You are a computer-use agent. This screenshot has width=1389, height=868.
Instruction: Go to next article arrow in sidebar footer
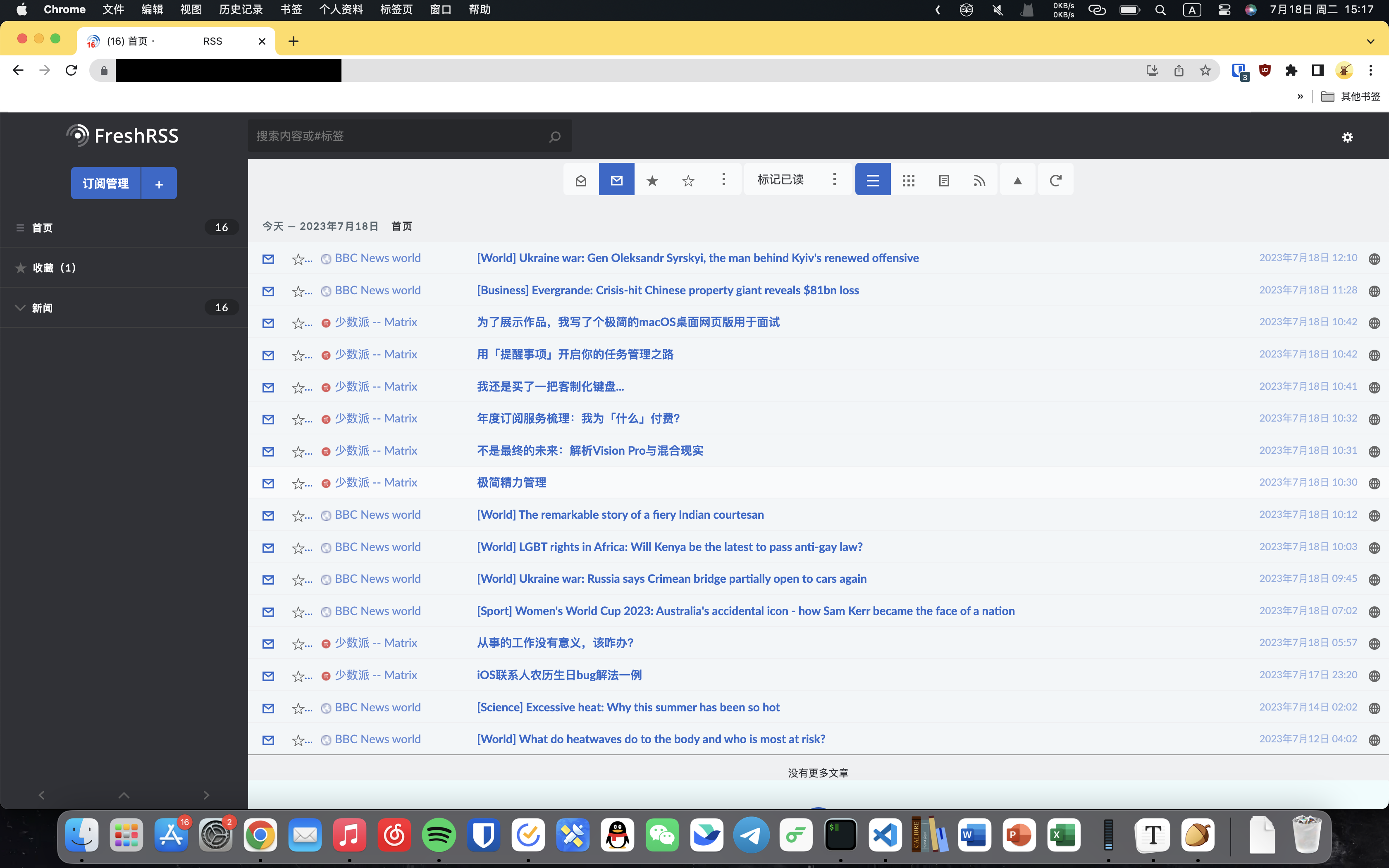207,795
